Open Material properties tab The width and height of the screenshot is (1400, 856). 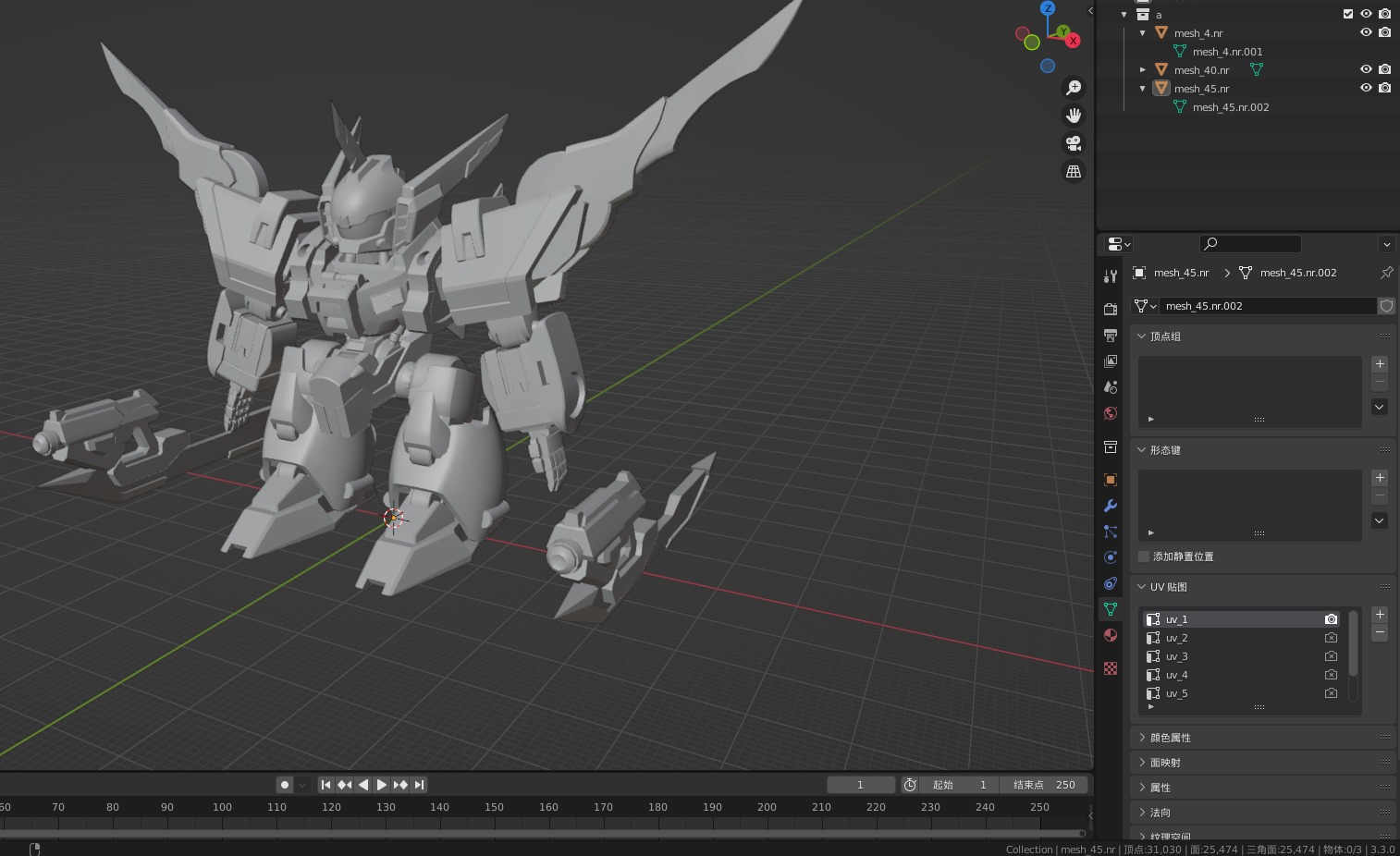pyautogui.click(x=1111, y=635)
